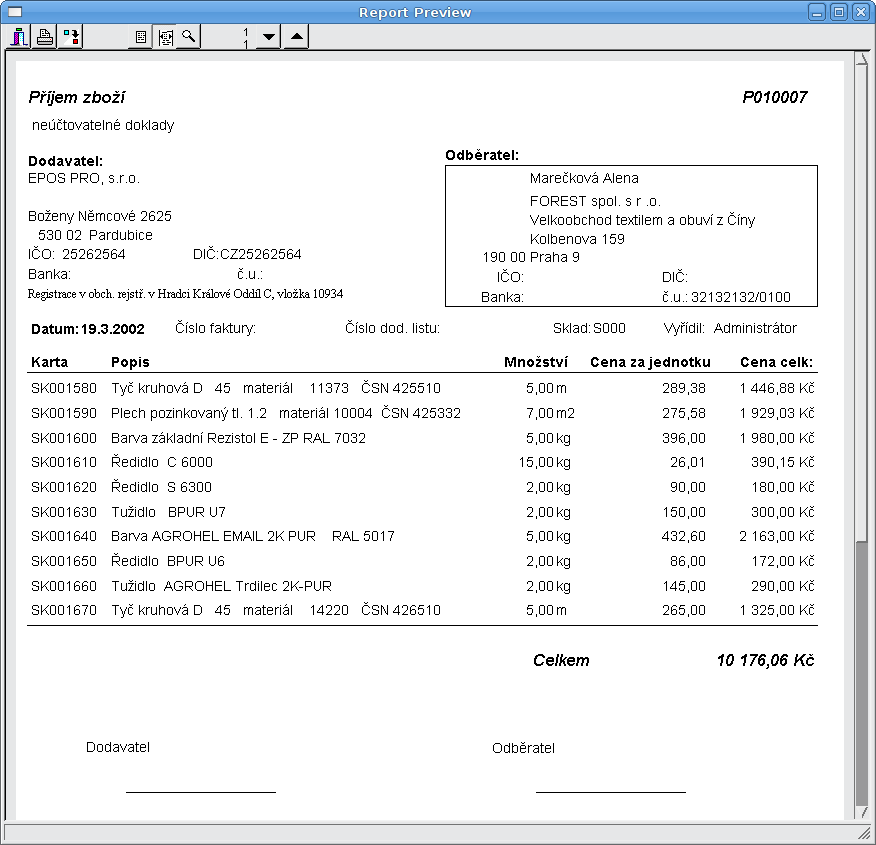Click the export icon with red arrow

tap(71, 37)
